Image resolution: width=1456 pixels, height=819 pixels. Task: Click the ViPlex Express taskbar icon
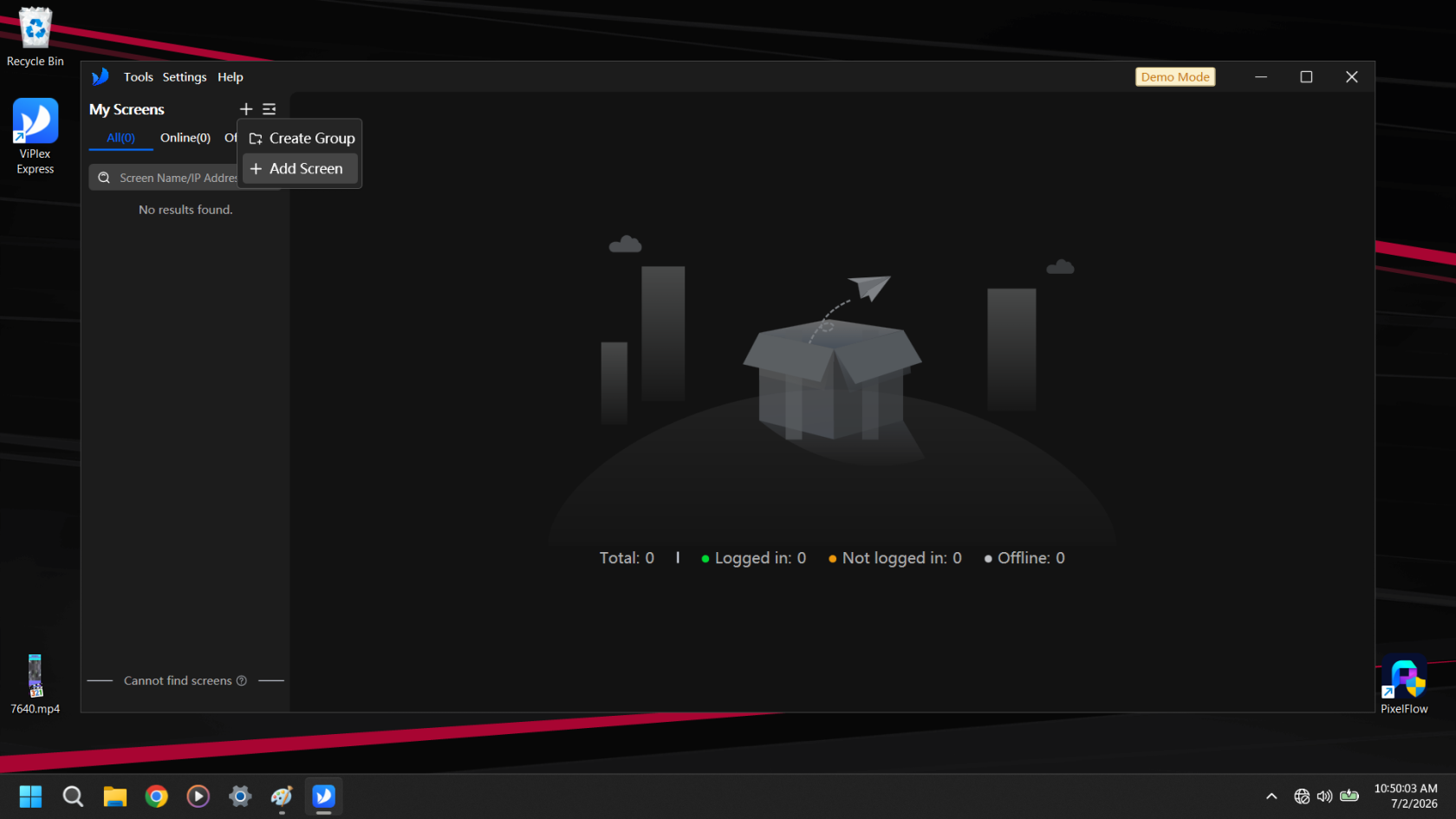tap(323, 796)
